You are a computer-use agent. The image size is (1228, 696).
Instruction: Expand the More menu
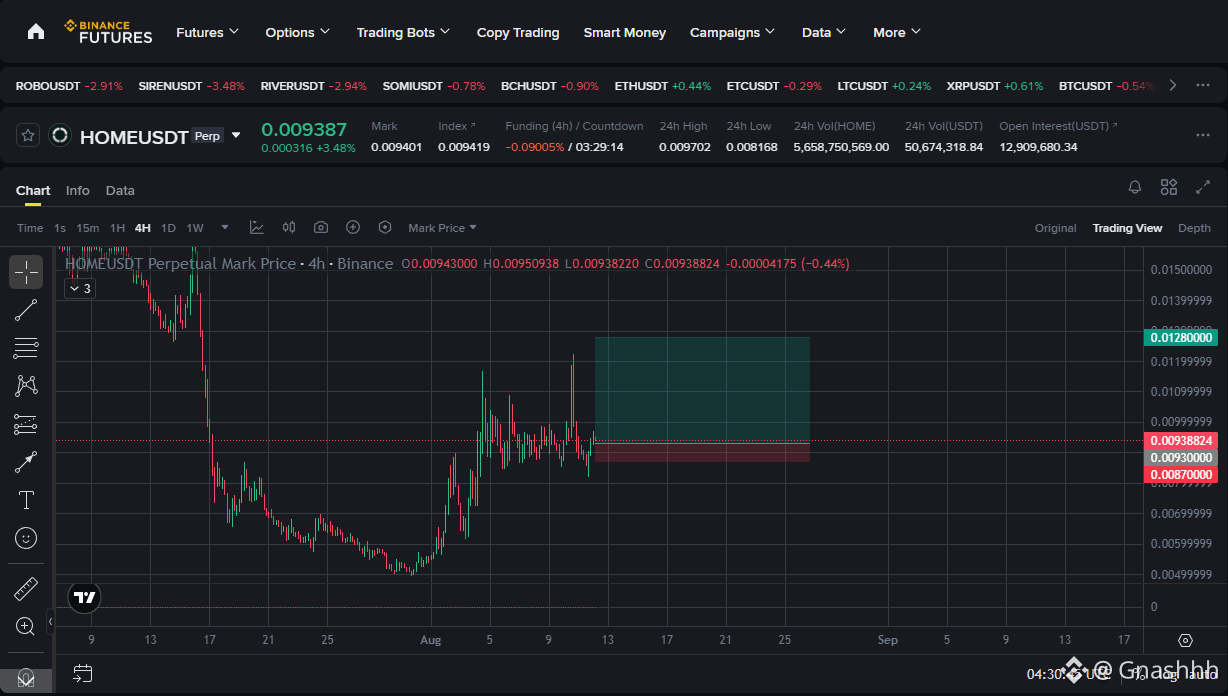pos(896,32)
